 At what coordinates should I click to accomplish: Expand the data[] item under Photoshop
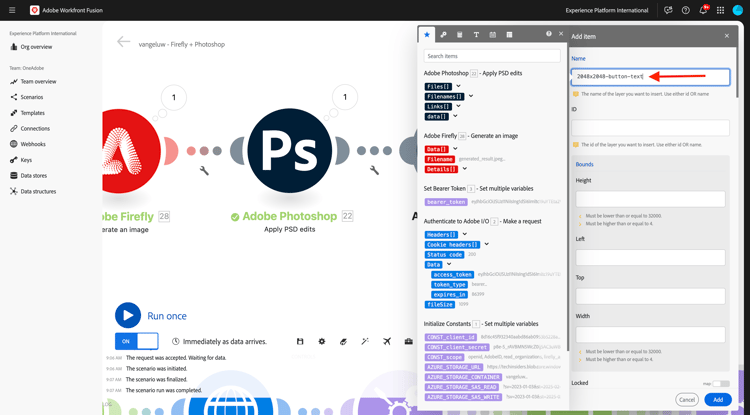[455, 116]
